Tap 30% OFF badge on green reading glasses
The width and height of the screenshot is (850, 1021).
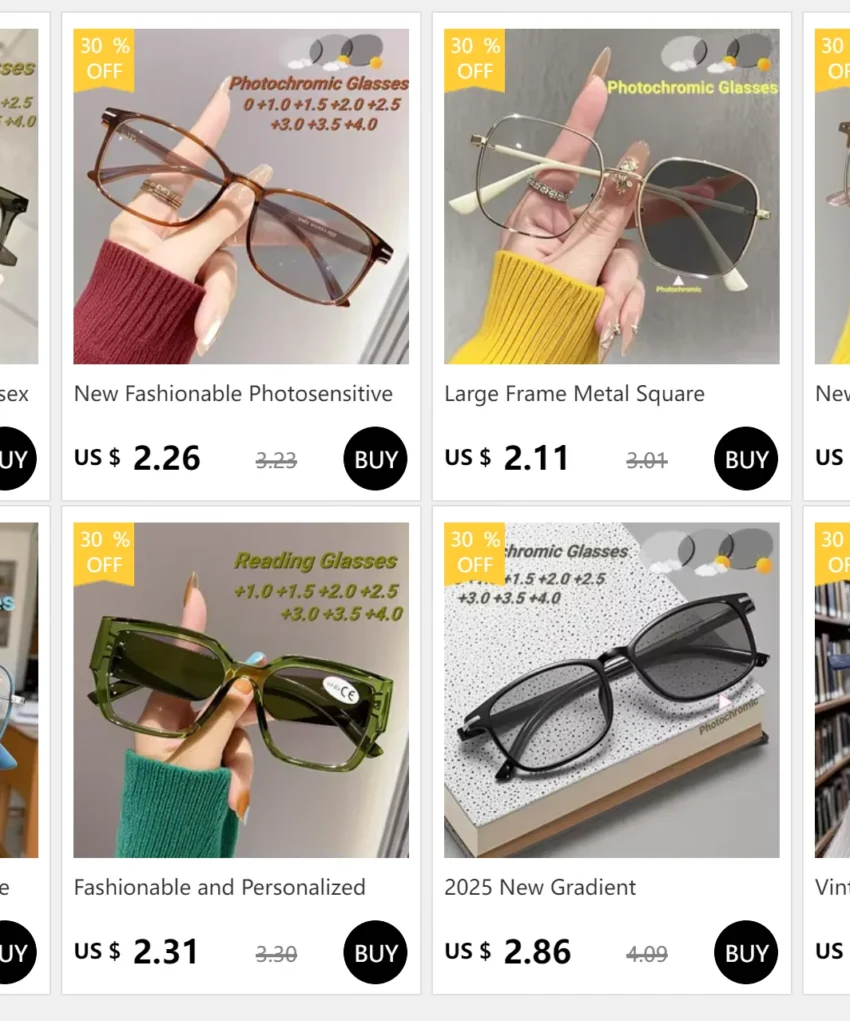click(x=104, y=552)
